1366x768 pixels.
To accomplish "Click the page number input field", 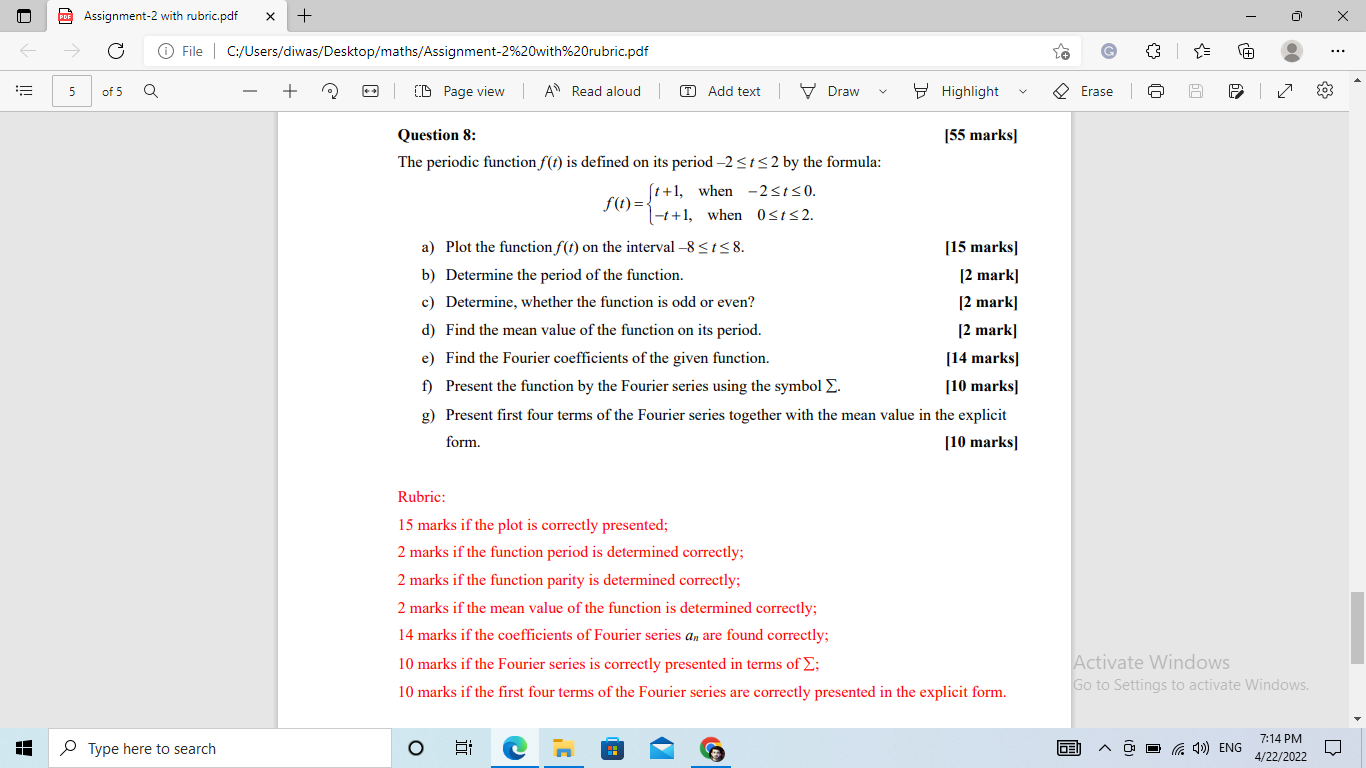I will (72, 91).
